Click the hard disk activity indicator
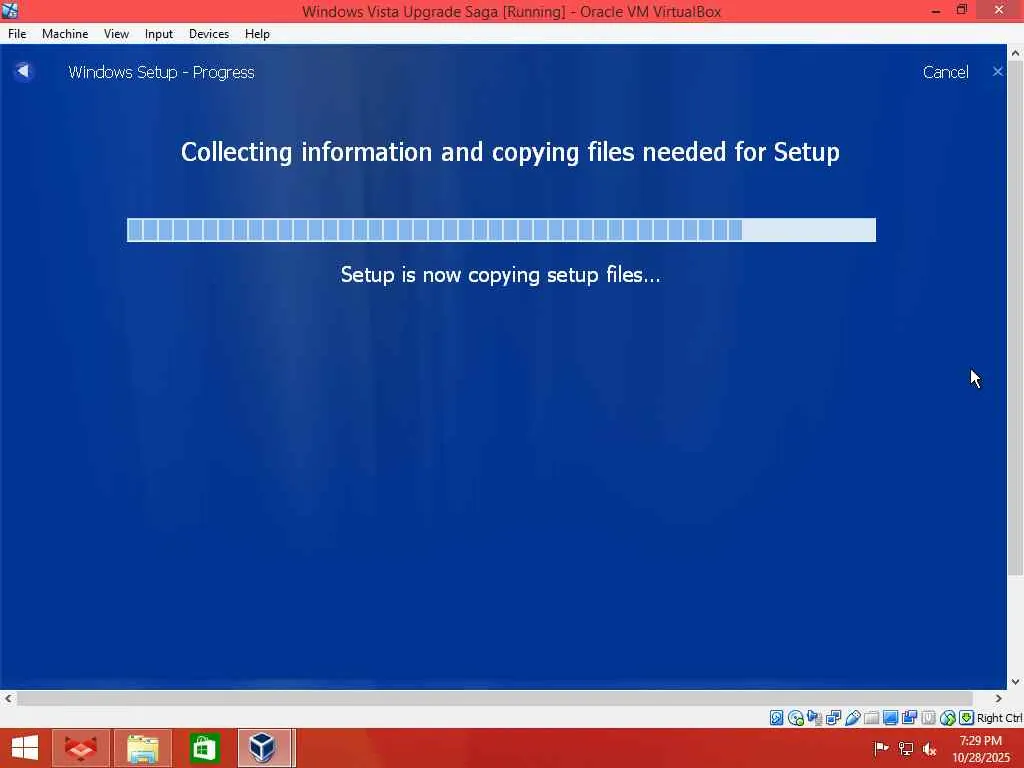This screenshot has height=768, width=1024. [776, 718]
